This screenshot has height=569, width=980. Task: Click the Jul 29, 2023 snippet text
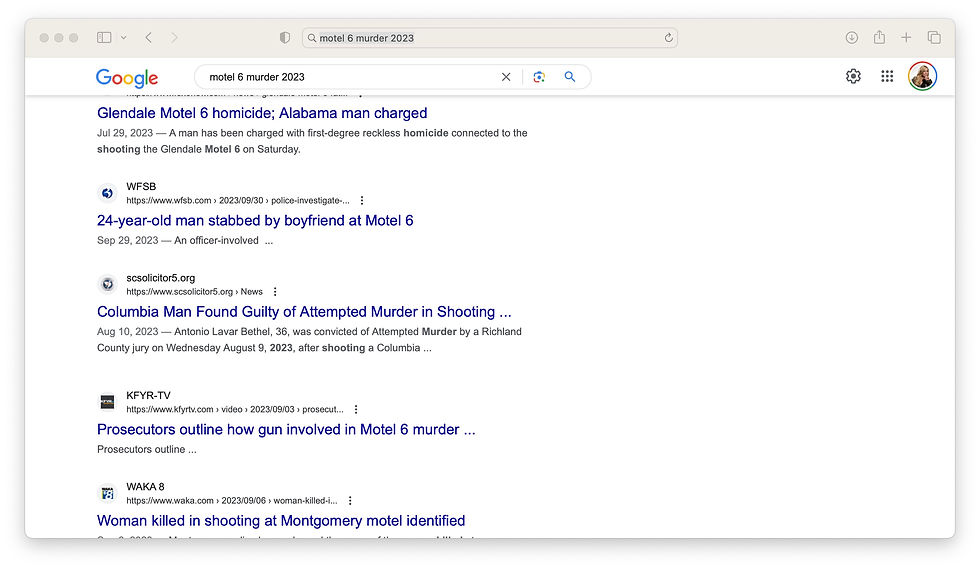[312, 141]
